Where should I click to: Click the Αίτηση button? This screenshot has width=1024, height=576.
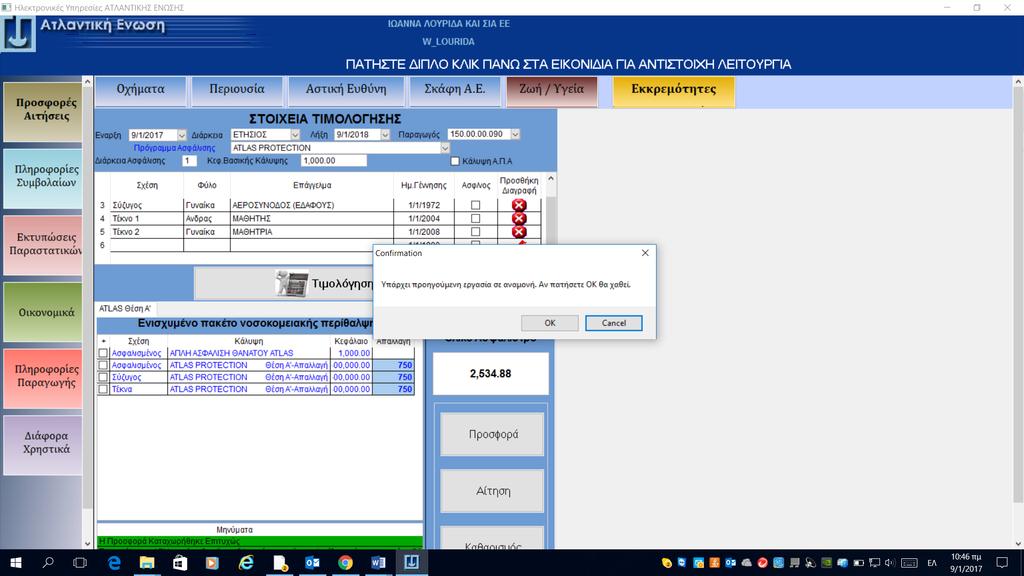[492, 491]
